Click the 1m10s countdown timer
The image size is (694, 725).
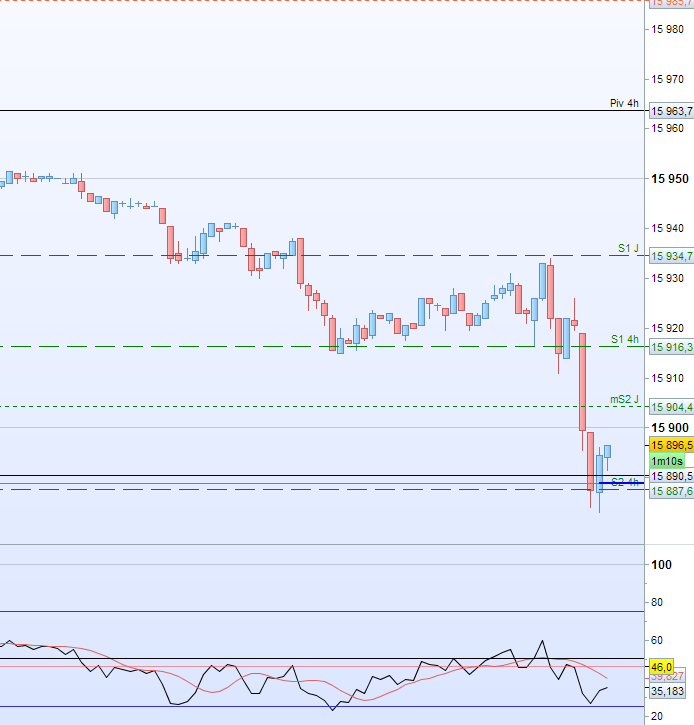(667, 461)
